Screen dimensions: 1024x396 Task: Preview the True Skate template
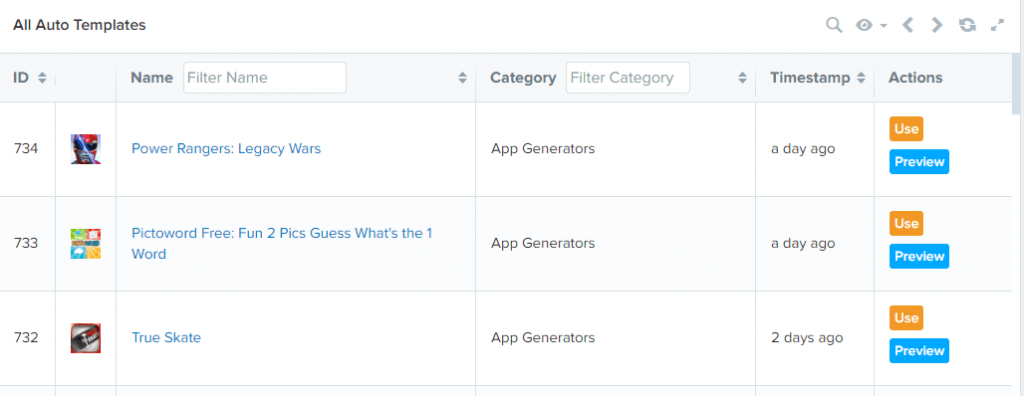coord(919,351)
